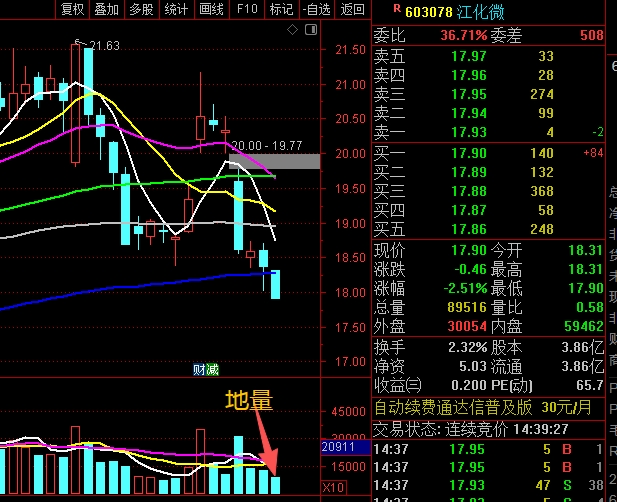Click the 委比 value 36.71%

tap(464, 35)
